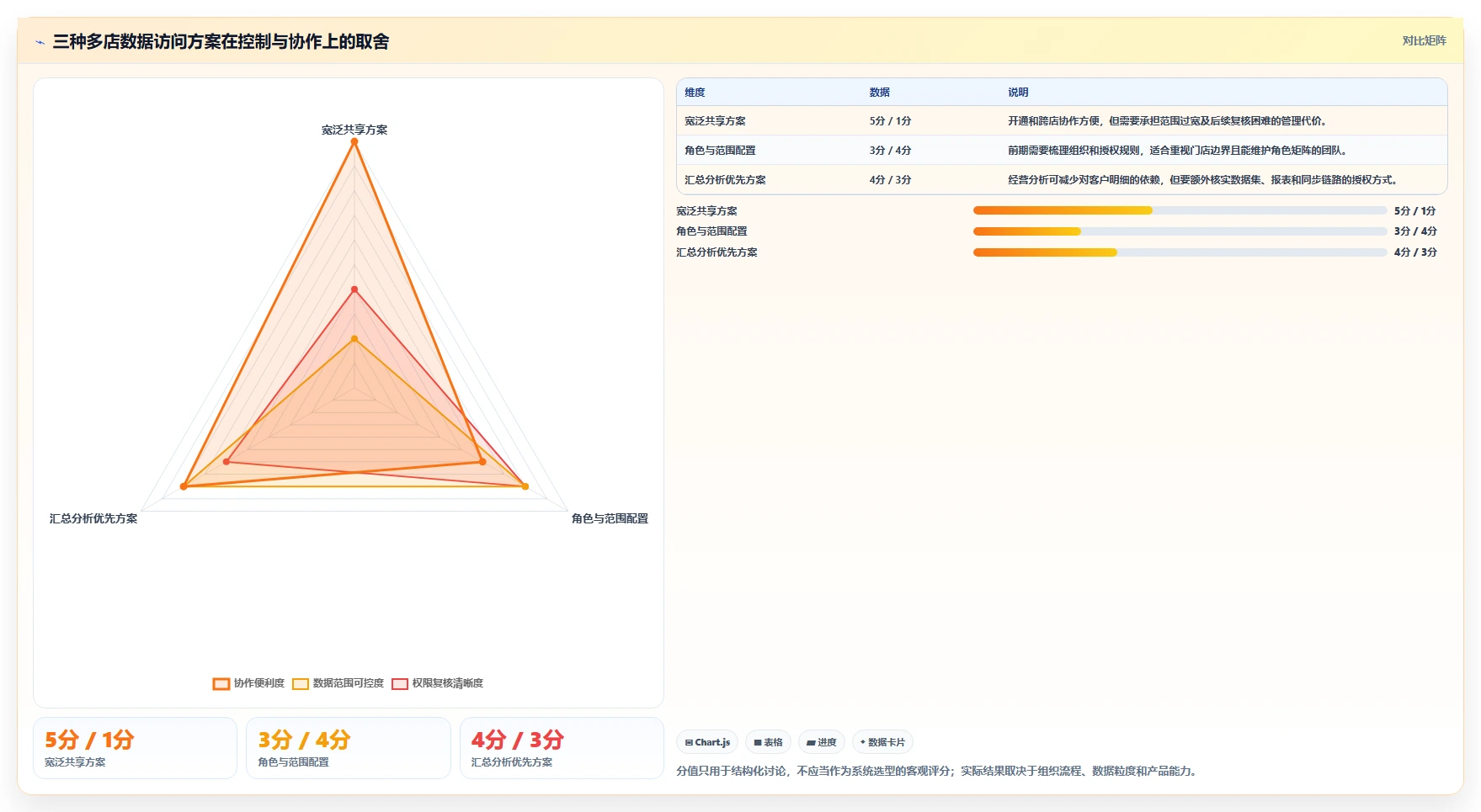Click the 5分 / 1分 label beside progress bar

pyautogui.click(x=1415, y=211)
